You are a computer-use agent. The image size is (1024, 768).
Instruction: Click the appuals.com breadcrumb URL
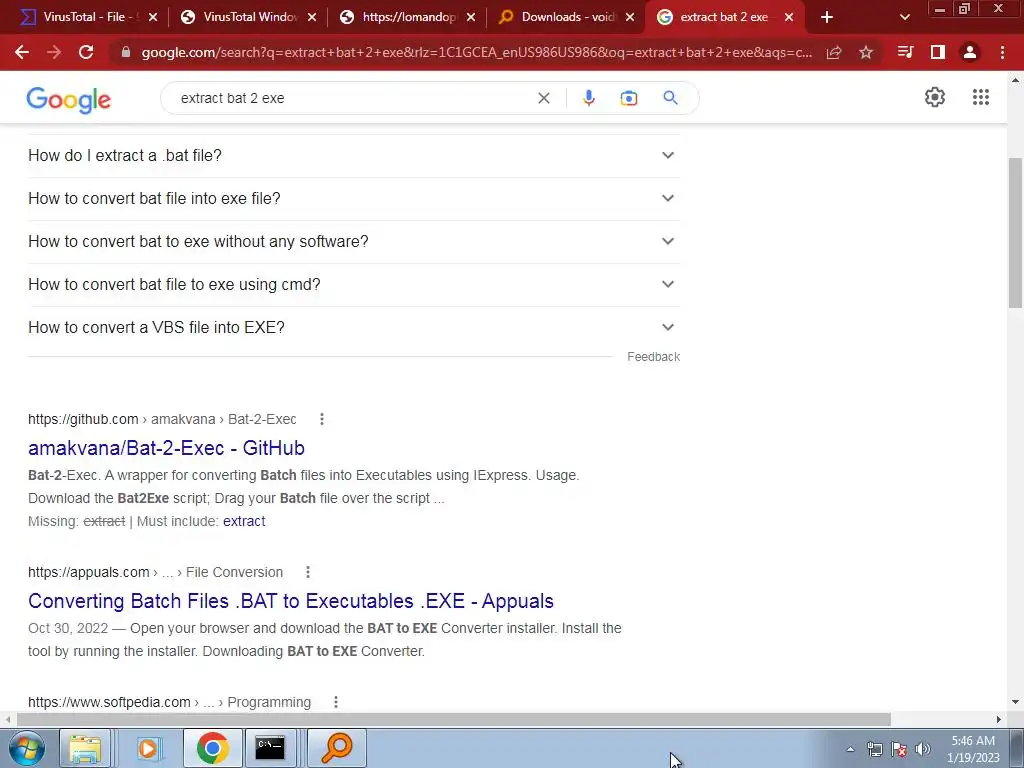click(155, 572)
